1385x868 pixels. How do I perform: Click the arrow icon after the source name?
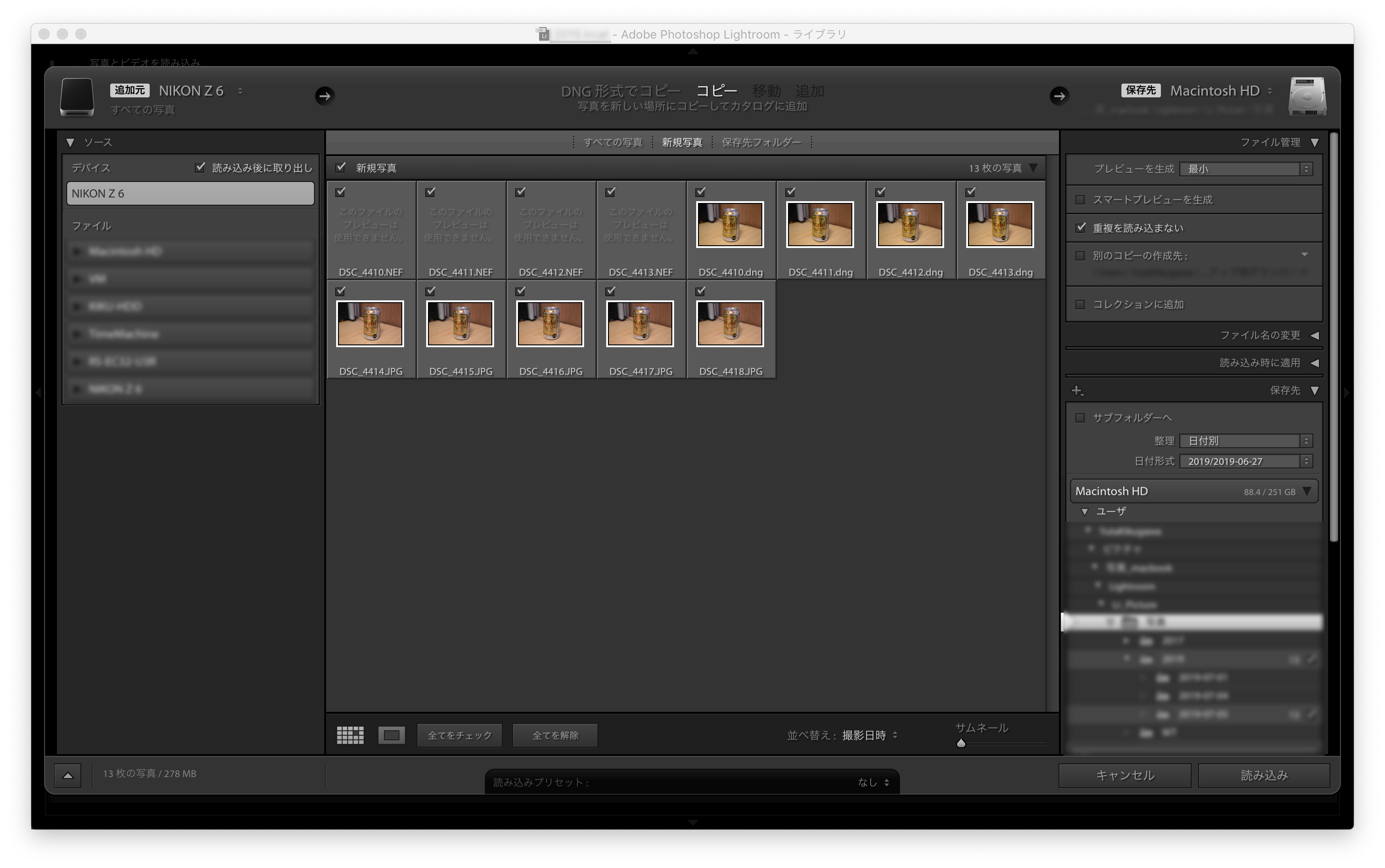pyautogui.click(x=325, y=96)
